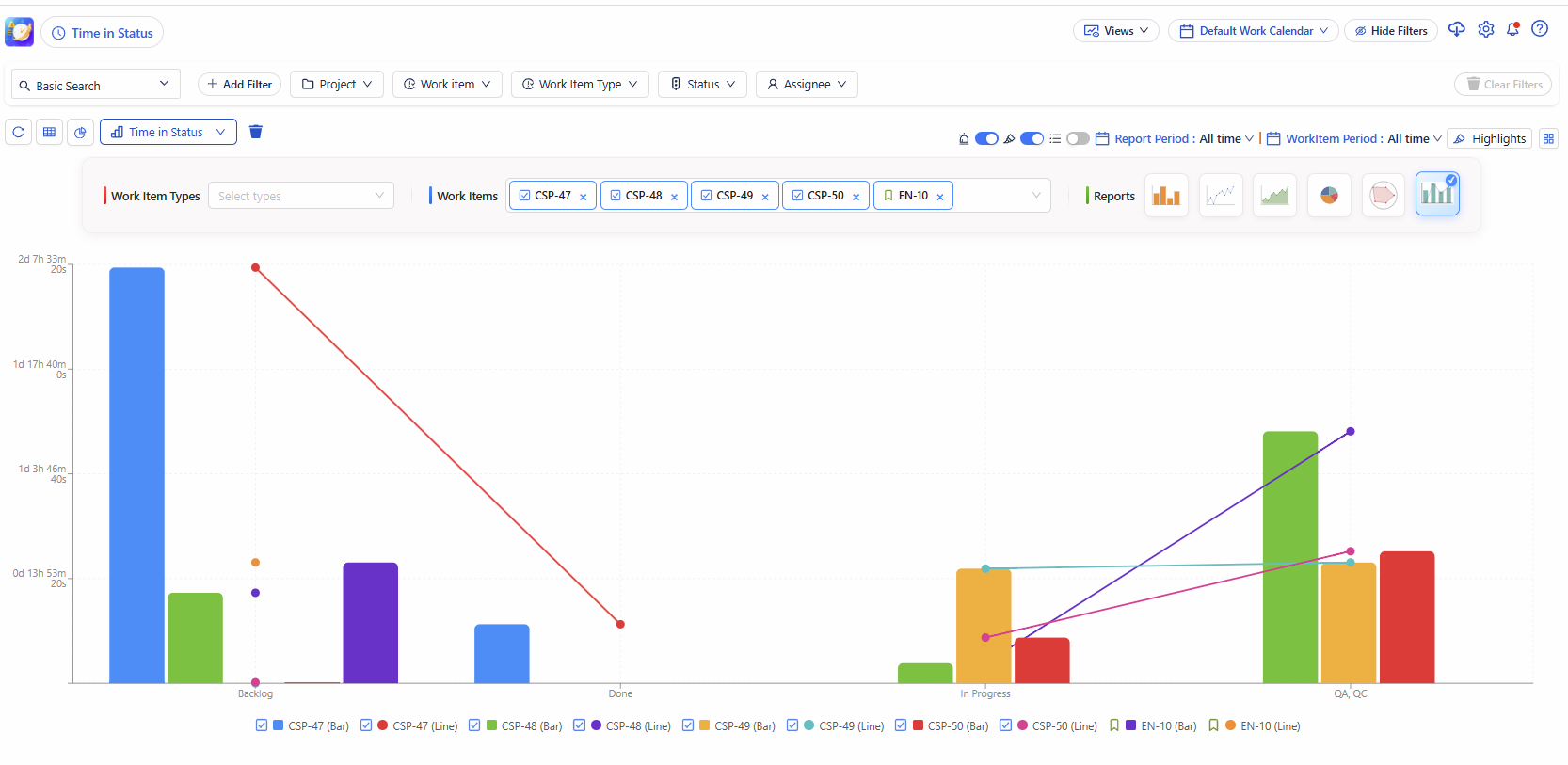Viewport: 1568px width, 765px height.
Task: Open the Time in Status report dropdown
Action: click(168, 133)
